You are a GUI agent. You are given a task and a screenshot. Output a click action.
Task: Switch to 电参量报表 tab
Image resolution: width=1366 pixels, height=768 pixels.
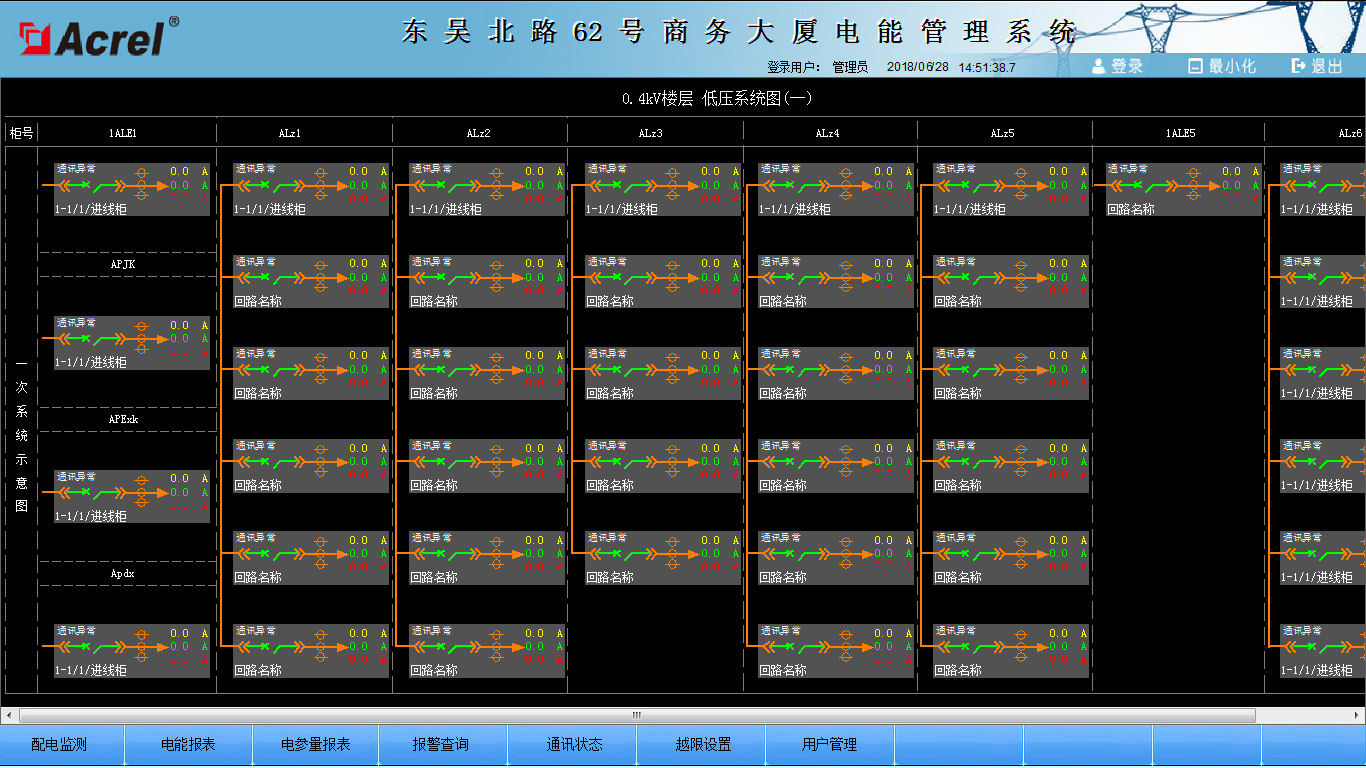click(315, 745)
